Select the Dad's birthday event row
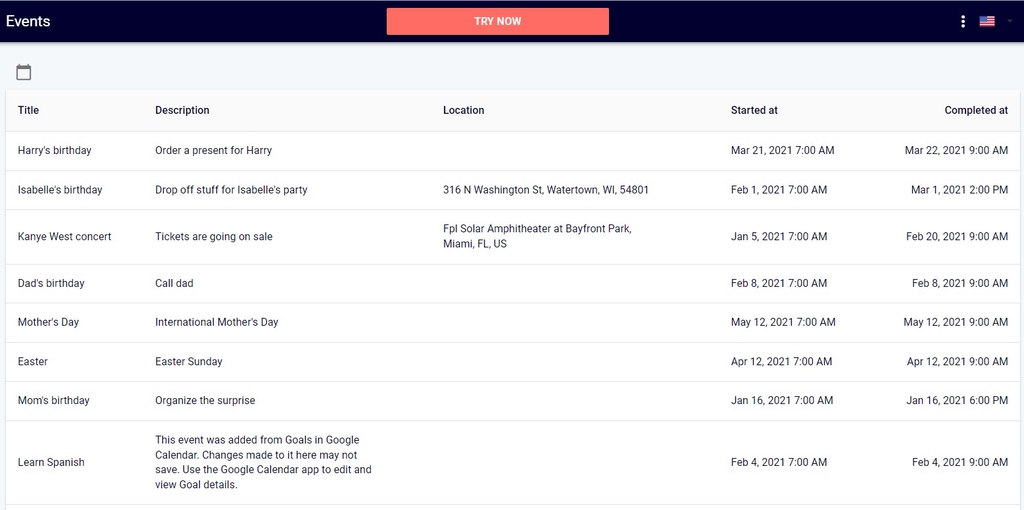 [x=513, y=283]
